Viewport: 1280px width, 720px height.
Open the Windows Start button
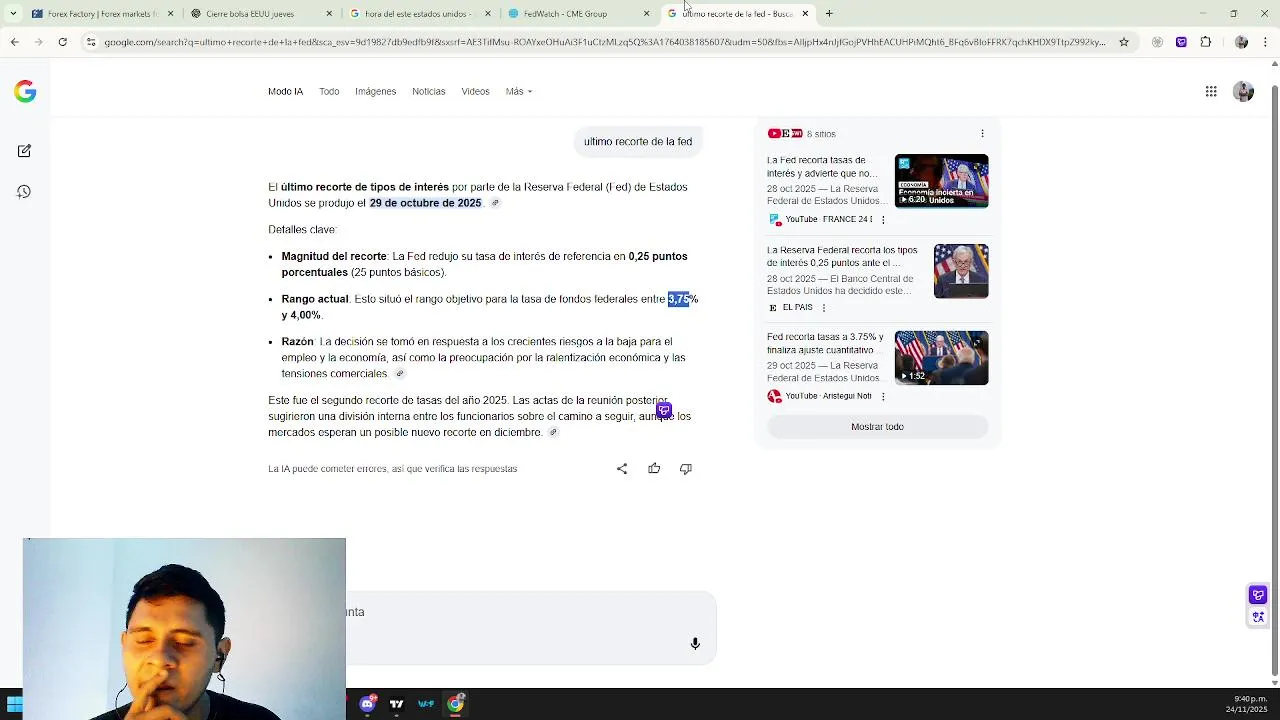(x=14, y=705)
